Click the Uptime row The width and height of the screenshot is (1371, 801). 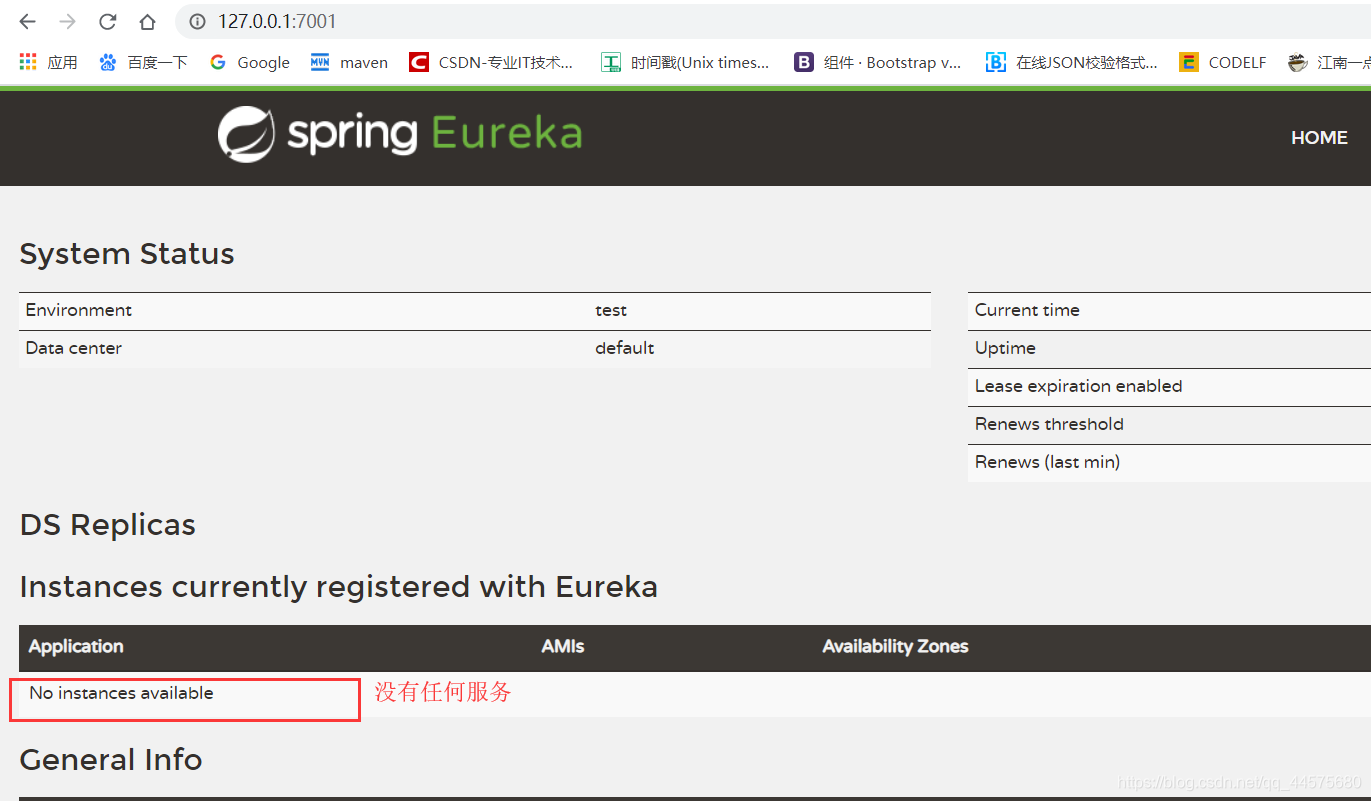pyautogui.click(x=1169, y=349)
